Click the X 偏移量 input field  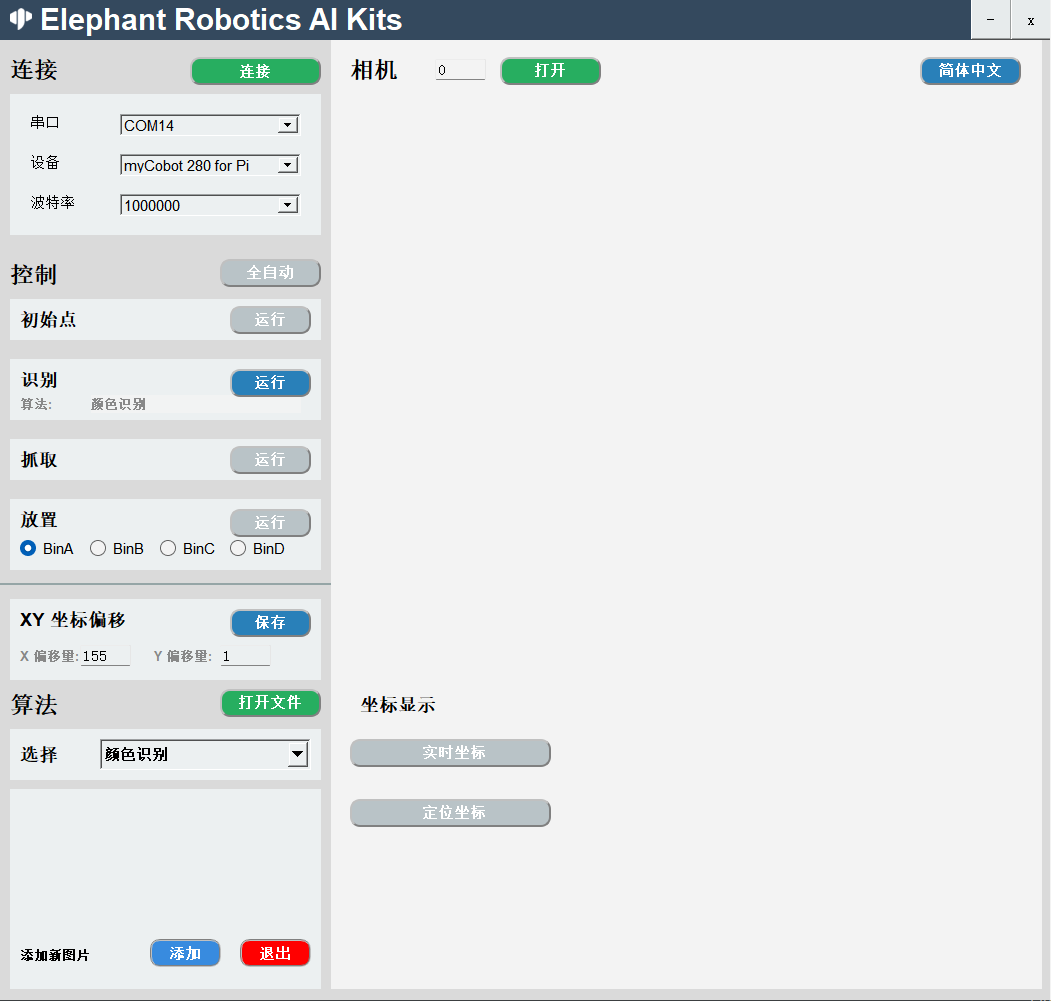pyautogui.click(x=105, y=657)
